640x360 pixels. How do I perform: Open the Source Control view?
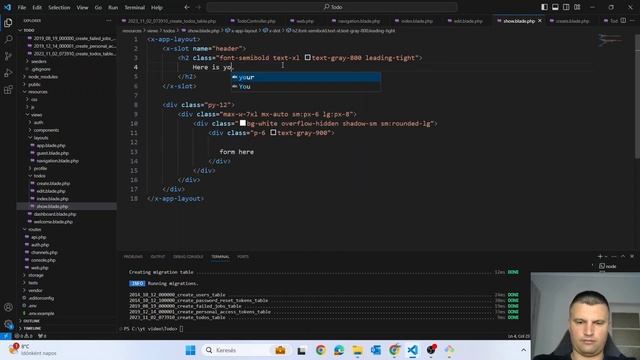click(8, 56)
